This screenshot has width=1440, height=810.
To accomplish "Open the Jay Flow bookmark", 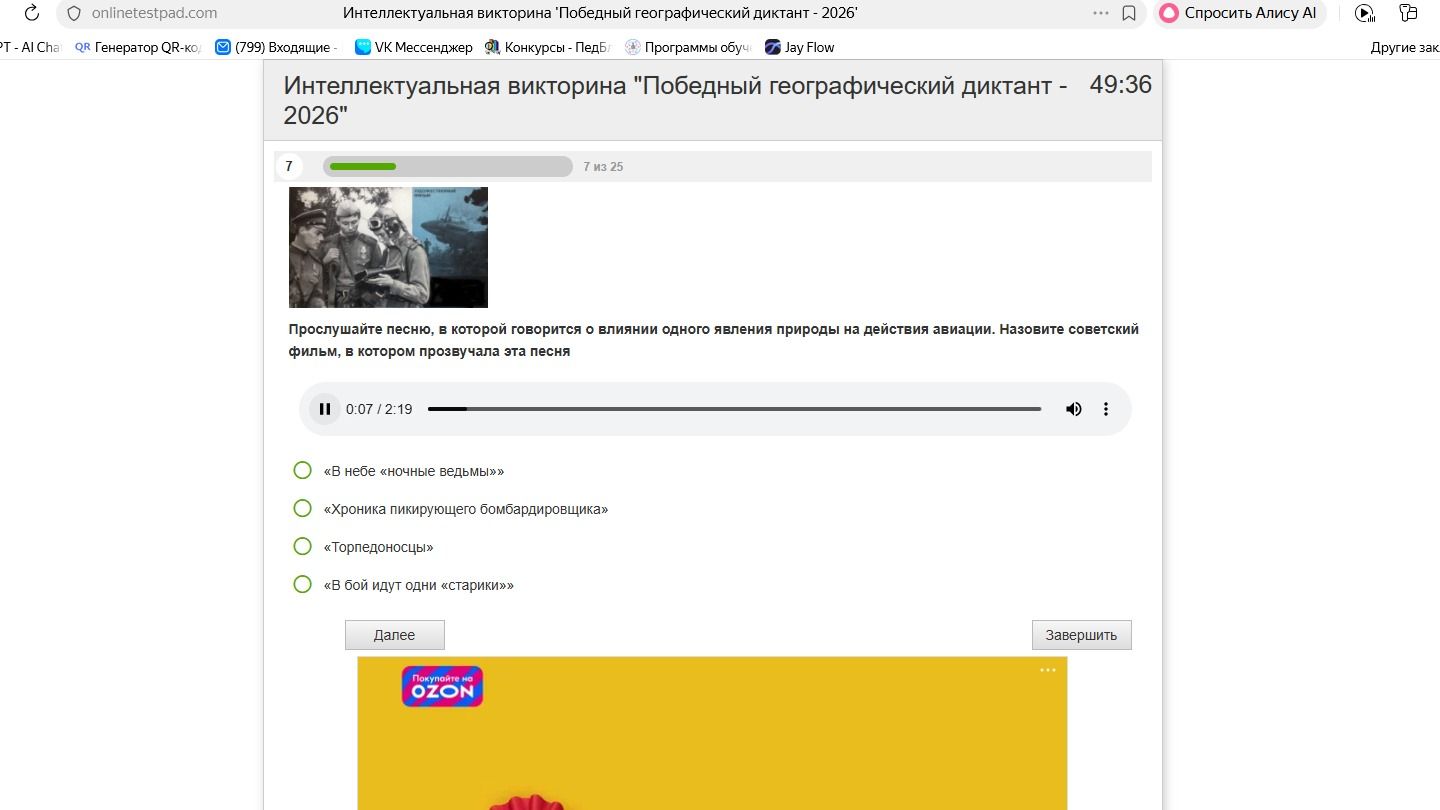I will click(x=800, y=47).
